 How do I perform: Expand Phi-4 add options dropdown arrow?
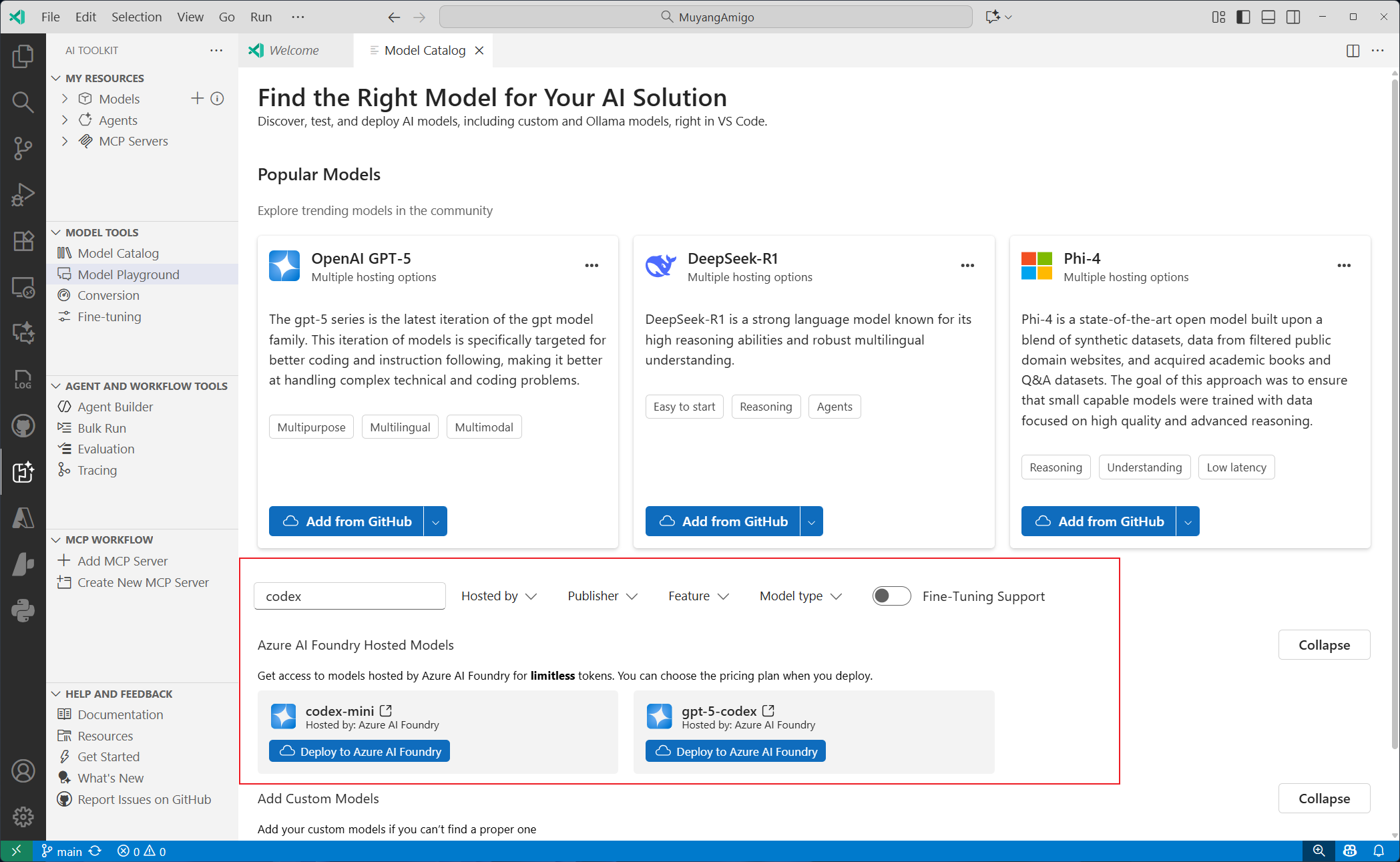(1188, 521)
